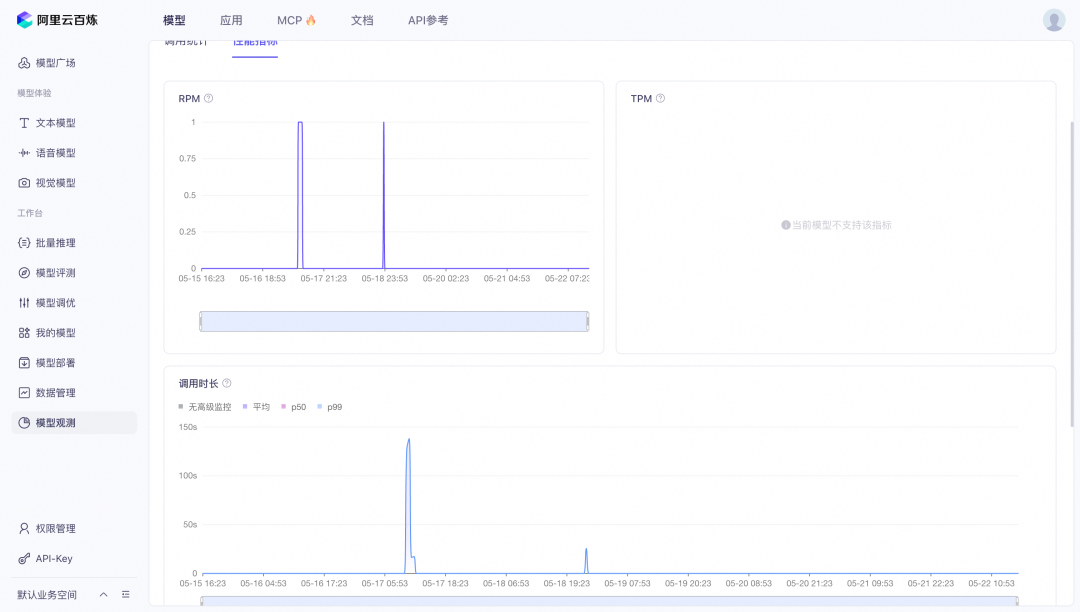Screen dimensions: 1080x612
Task: Go to 批量推理 in the sidebar
Action: tap(55, 243)
